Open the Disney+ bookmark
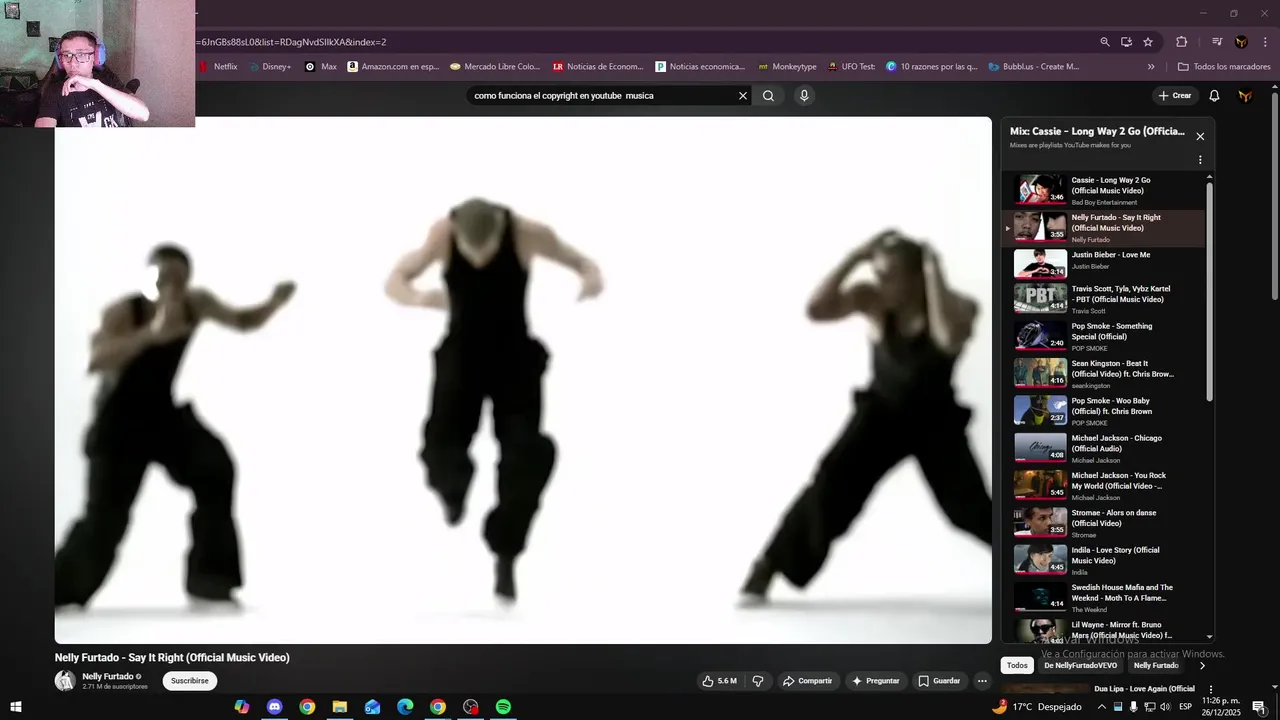1280x720 pixels. pyautogui.click(x=270, y=67)
